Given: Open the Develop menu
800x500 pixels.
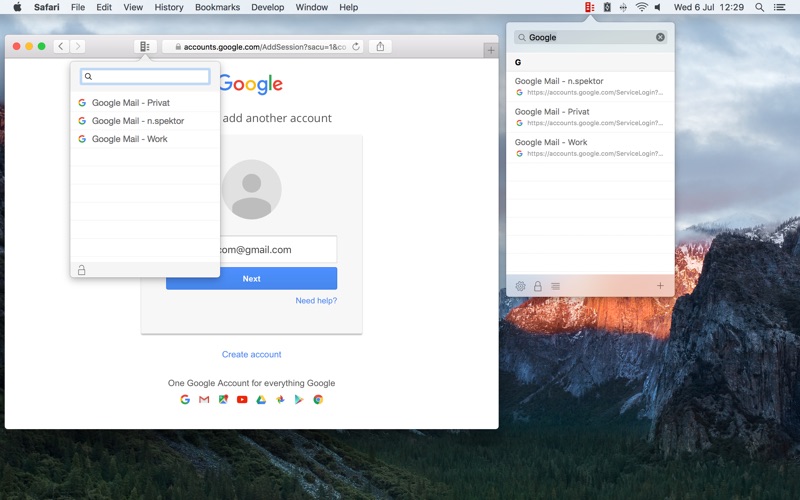Looking at the screenshot, I should pyautogui.click(x=268, y=7).
